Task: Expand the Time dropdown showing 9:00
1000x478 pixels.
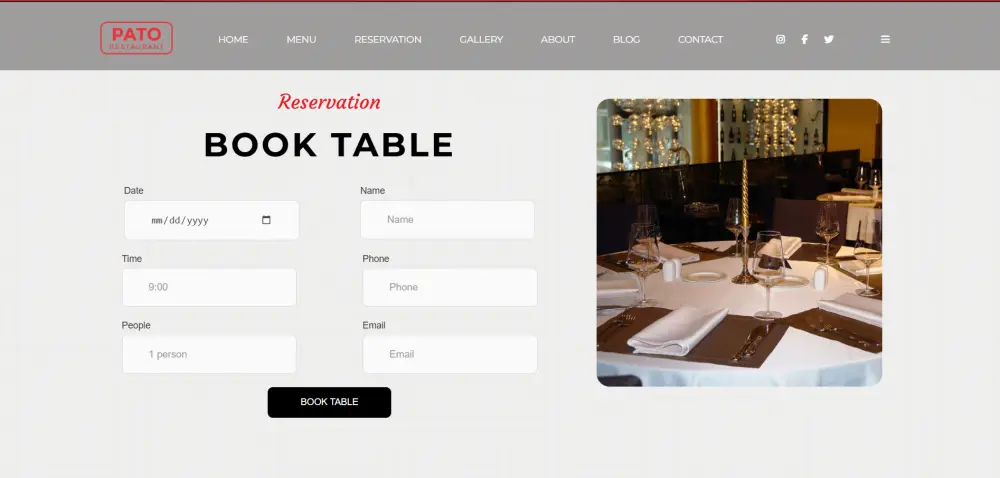Action: (209, 287)
